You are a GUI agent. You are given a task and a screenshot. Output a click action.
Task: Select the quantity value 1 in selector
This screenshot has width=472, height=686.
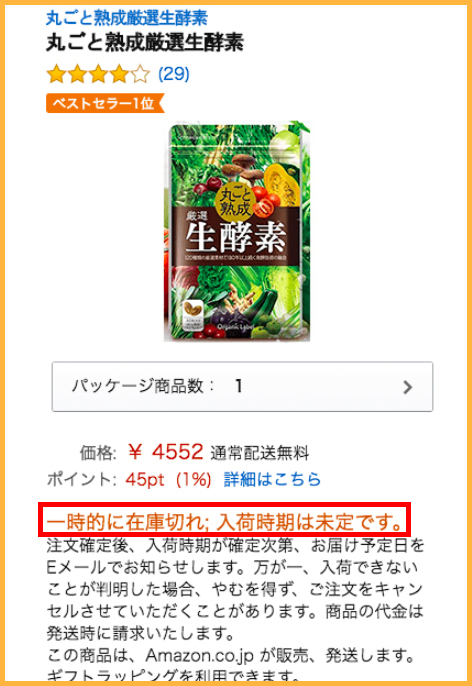tap(238, 386)
